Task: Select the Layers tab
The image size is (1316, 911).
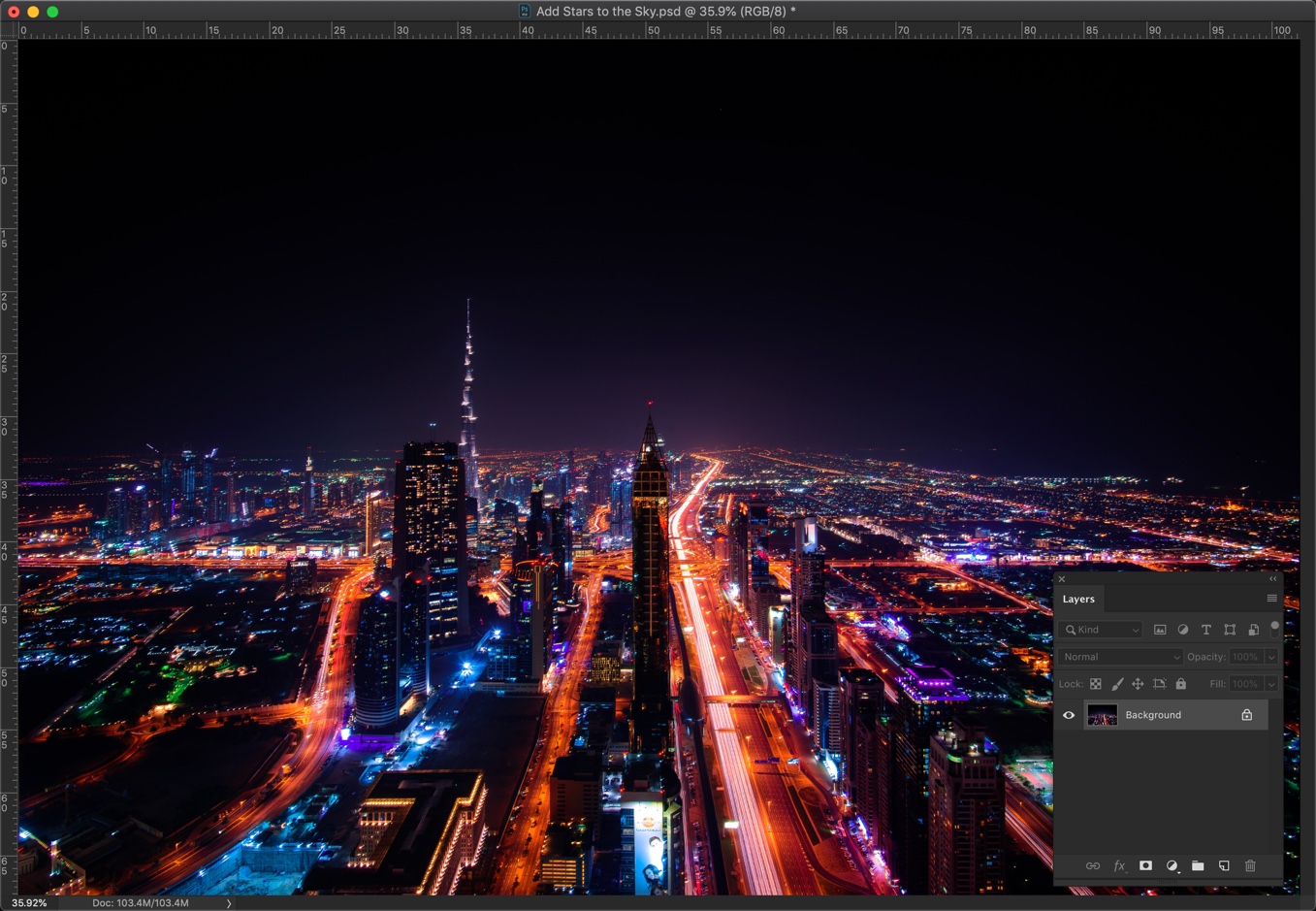Action: (1078, 599)
